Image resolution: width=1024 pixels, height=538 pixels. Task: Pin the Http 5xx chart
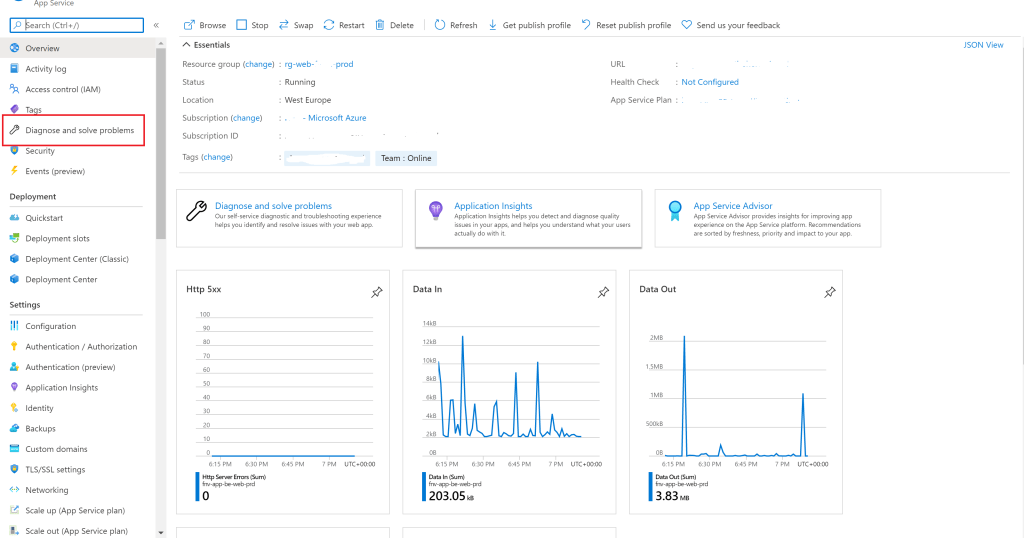click(x=377, y=292)
